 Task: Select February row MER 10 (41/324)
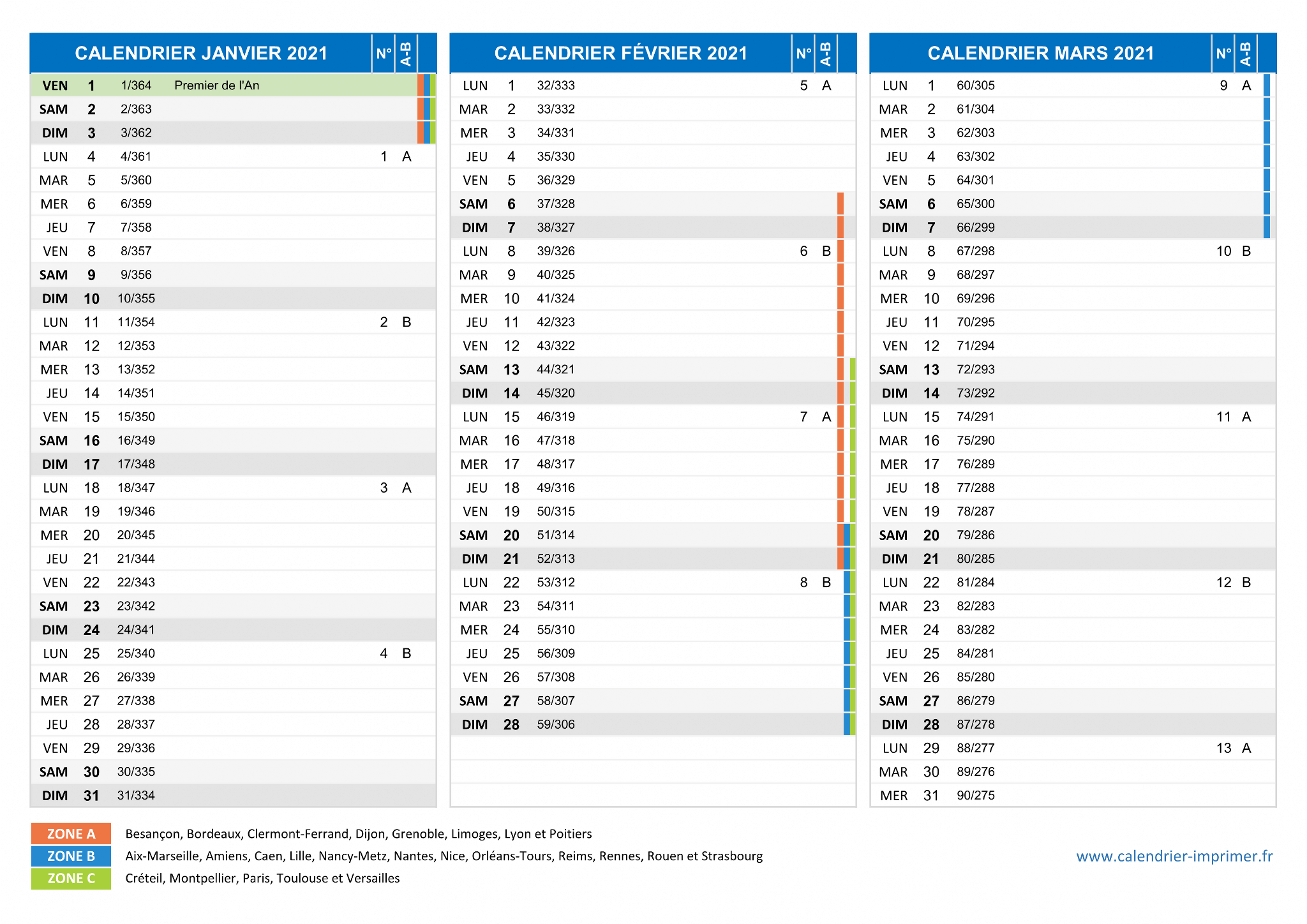tap(653, 299)
